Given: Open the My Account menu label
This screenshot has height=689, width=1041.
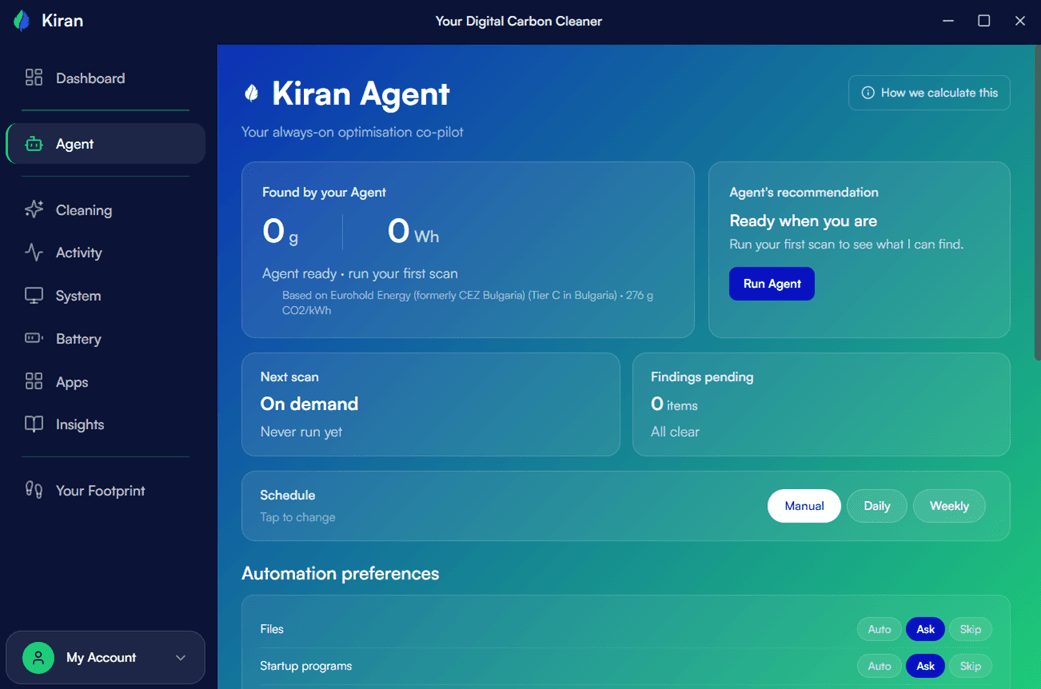Looking at the screenshot, I should (x=101, y=657).
